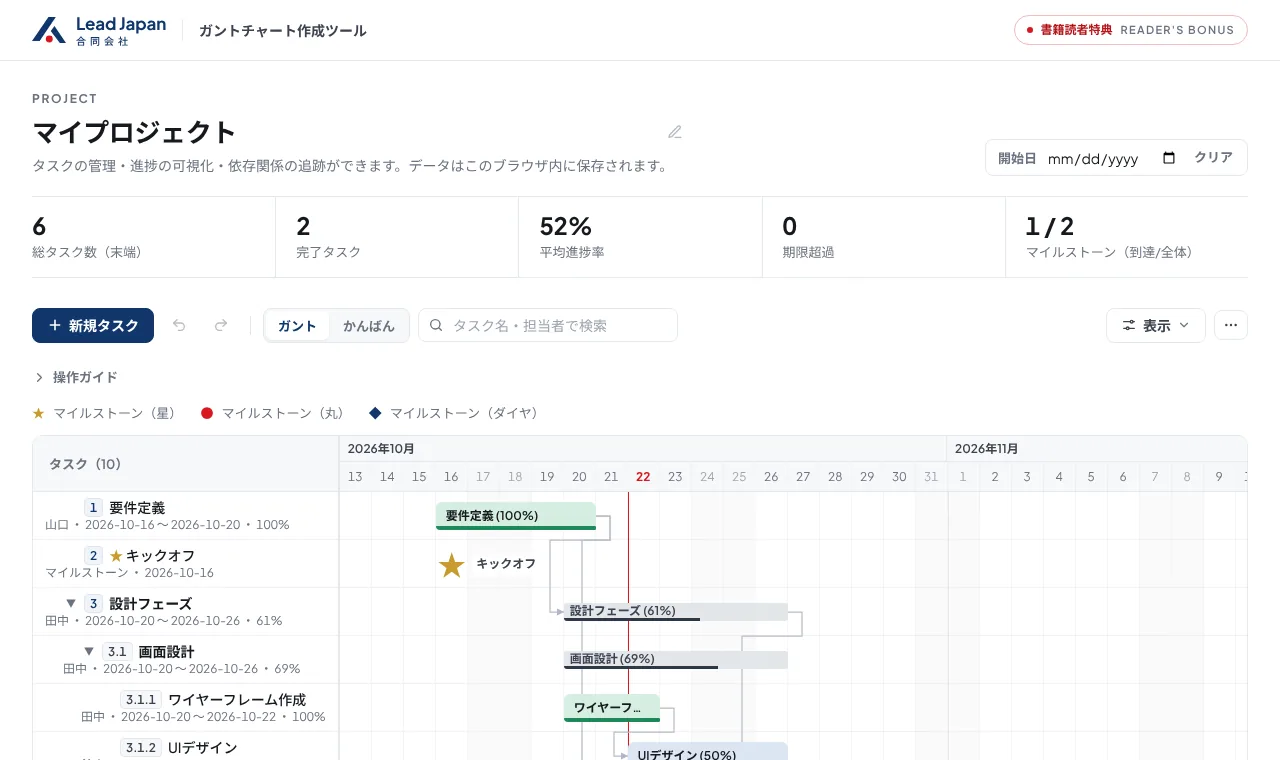Click the star milestone legend icon
The height and width of the screenshot is (760, 1280).
(x=38, y=413)
